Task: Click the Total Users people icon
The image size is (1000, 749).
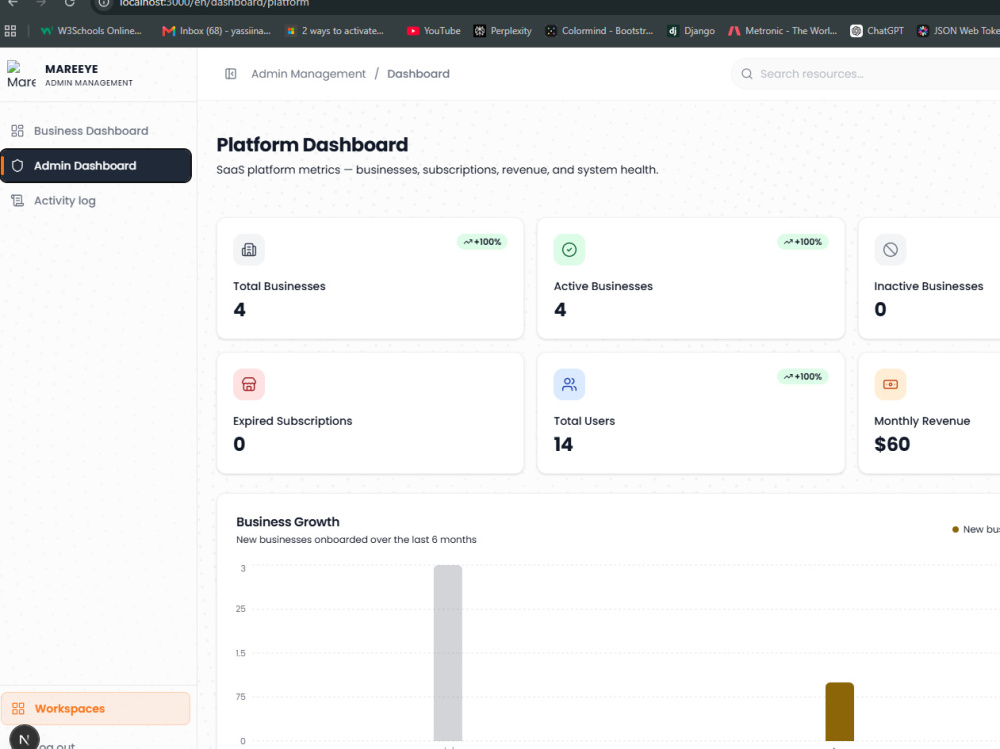Action: [x=570, y=384]
